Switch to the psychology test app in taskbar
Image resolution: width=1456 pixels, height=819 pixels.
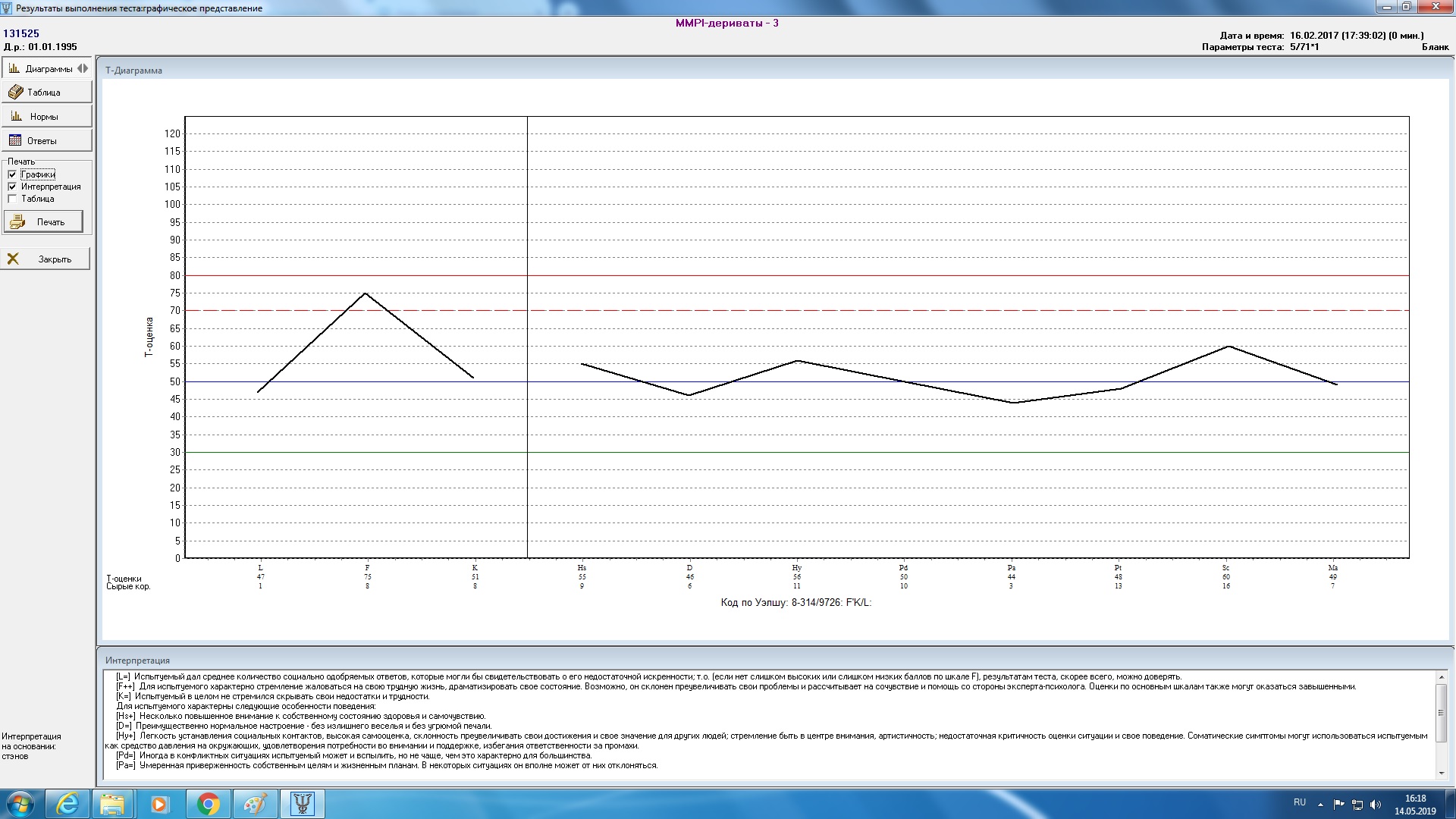(302, 804)
